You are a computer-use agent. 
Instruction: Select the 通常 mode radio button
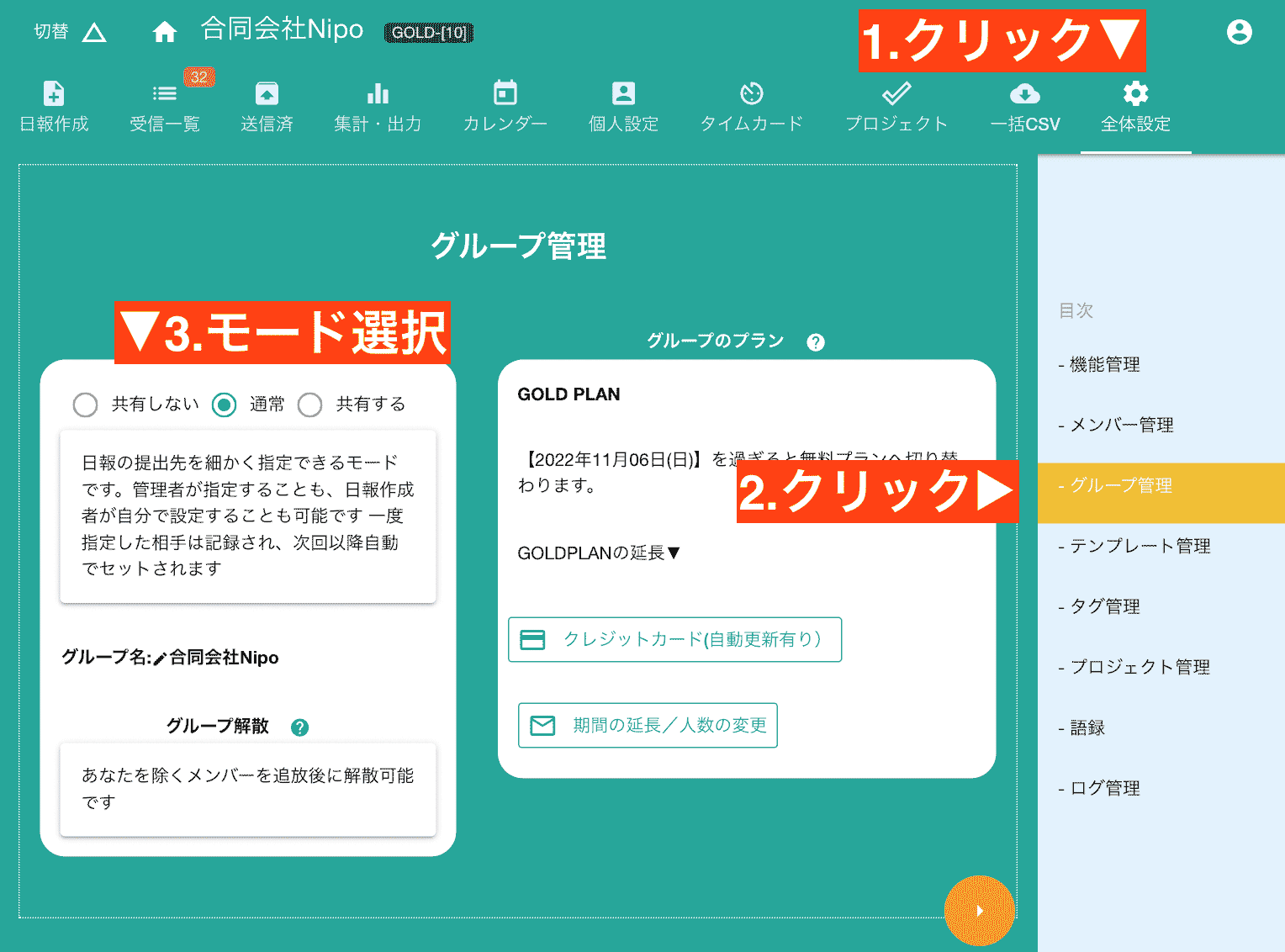point(224,405)
